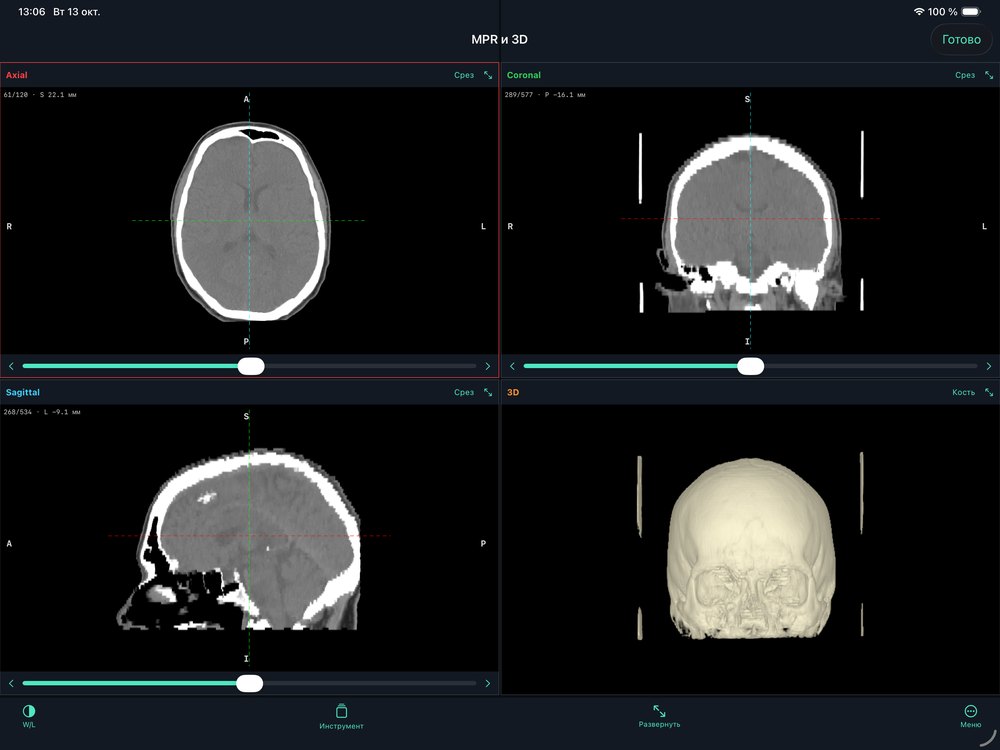
Task: Tap the Готово button
Action: (961, 40)
